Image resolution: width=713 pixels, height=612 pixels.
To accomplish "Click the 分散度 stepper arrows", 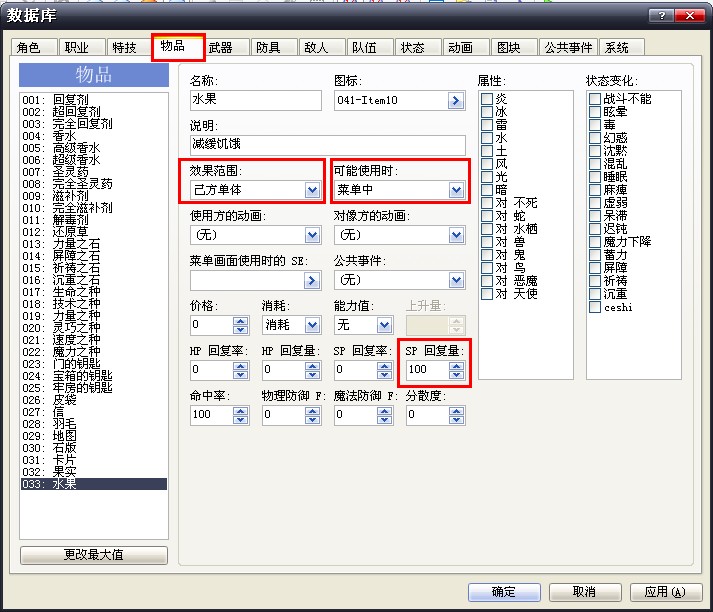I will (x=457, y=415).
